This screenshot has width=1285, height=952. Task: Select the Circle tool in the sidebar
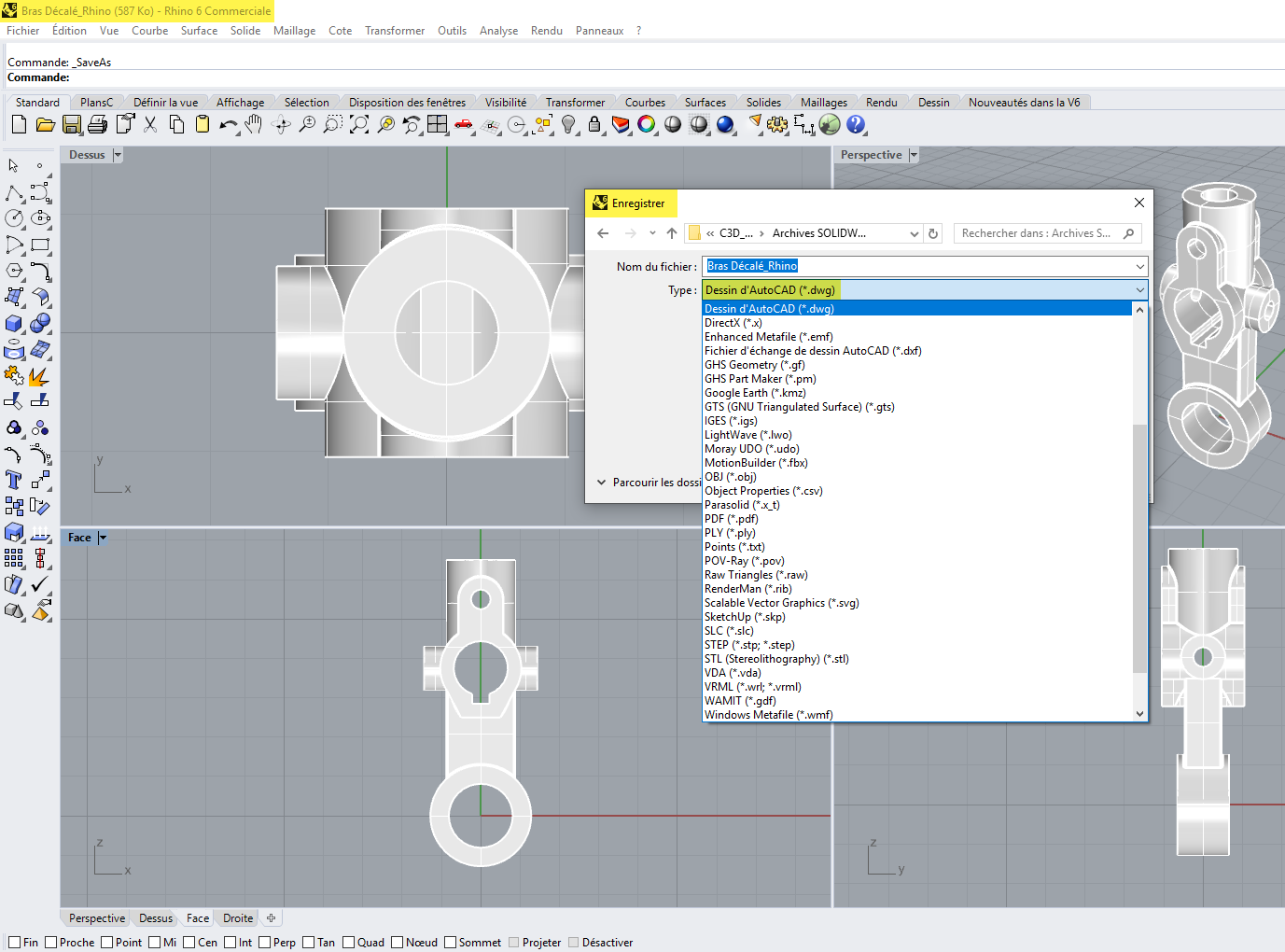pos(13,217)
